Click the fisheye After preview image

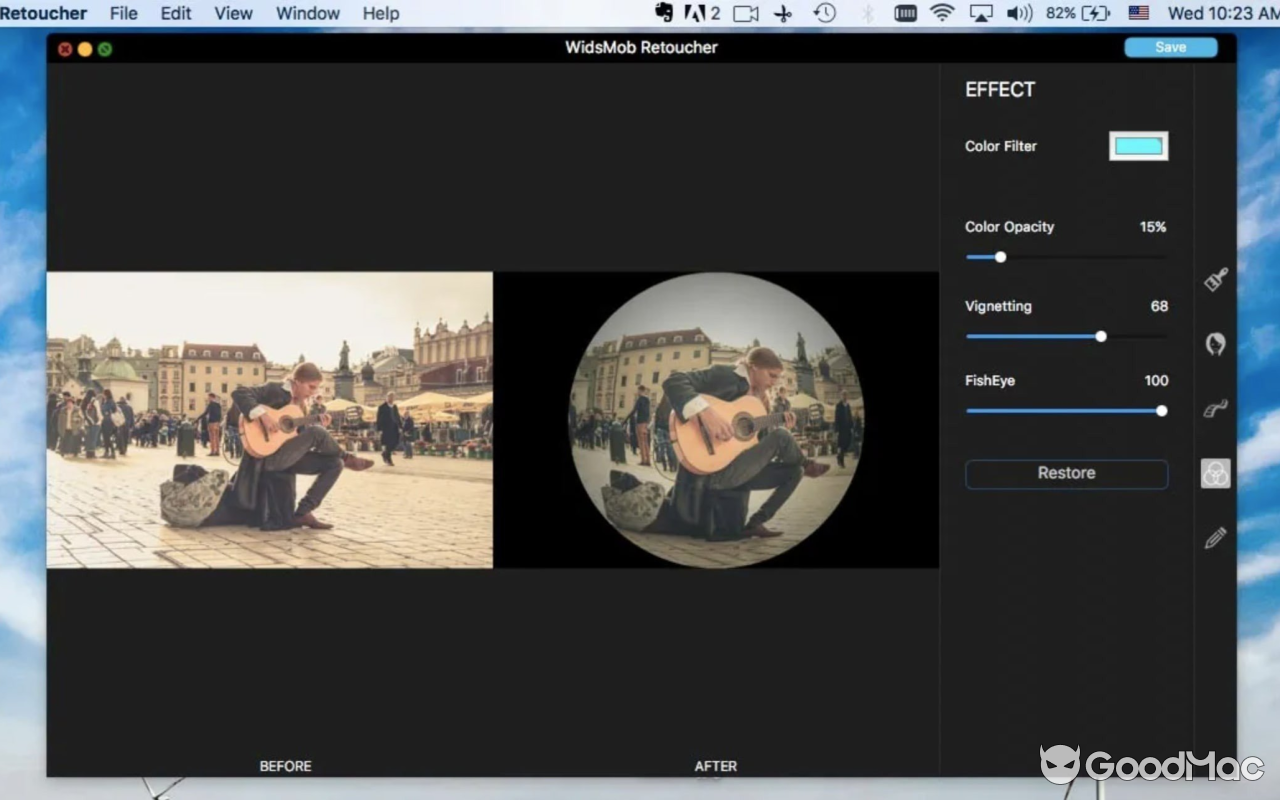[716, 420]
